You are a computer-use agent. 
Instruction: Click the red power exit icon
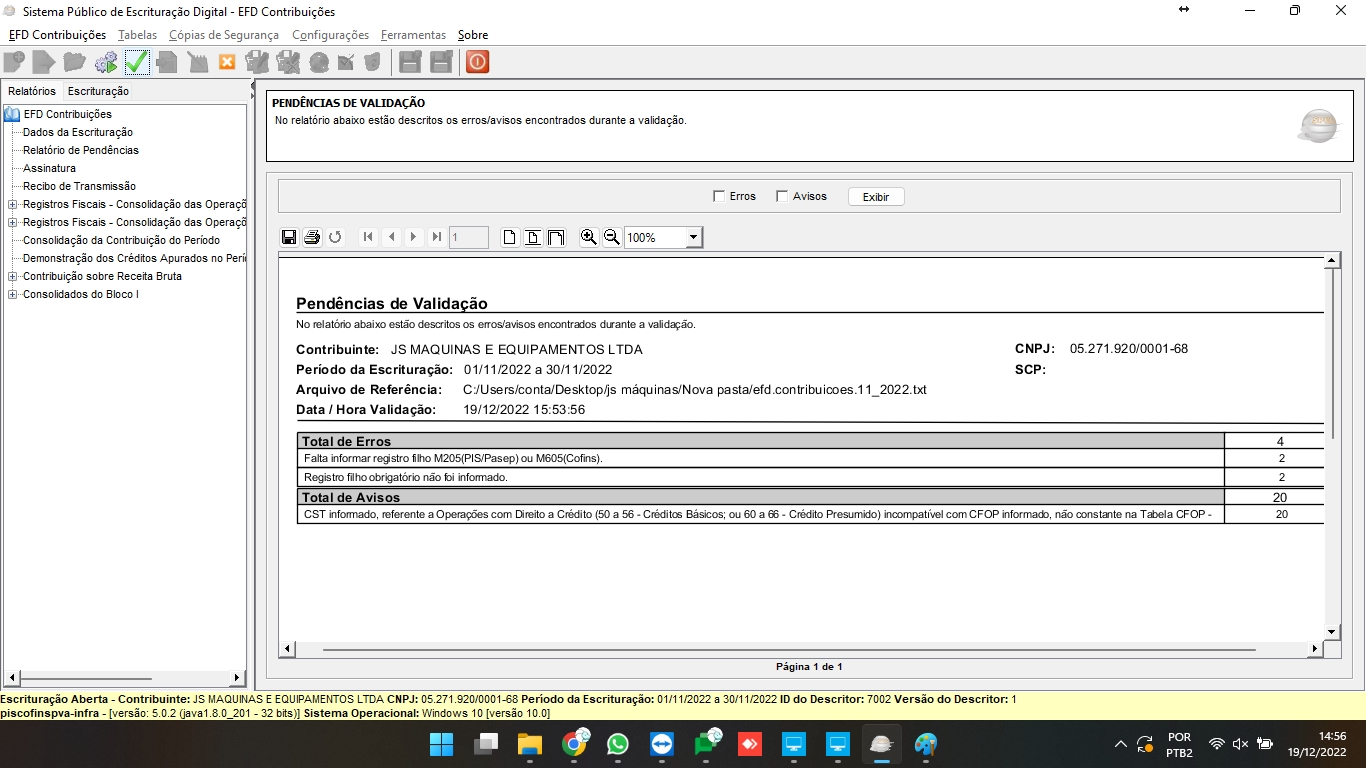[x=477, y=62]
